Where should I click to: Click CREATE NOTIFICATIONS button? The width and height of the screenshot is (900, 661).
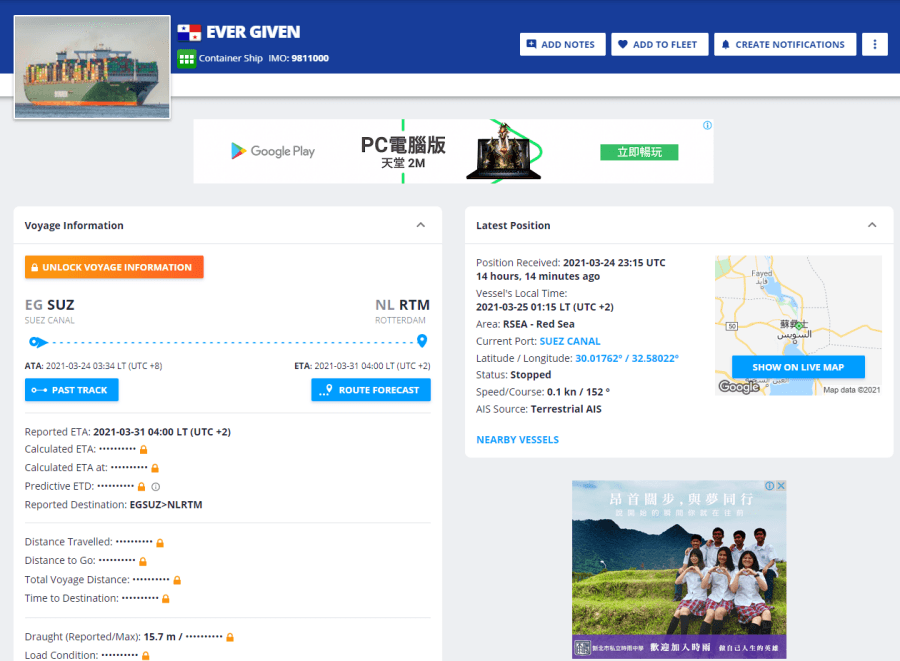(x=785, y=44)
